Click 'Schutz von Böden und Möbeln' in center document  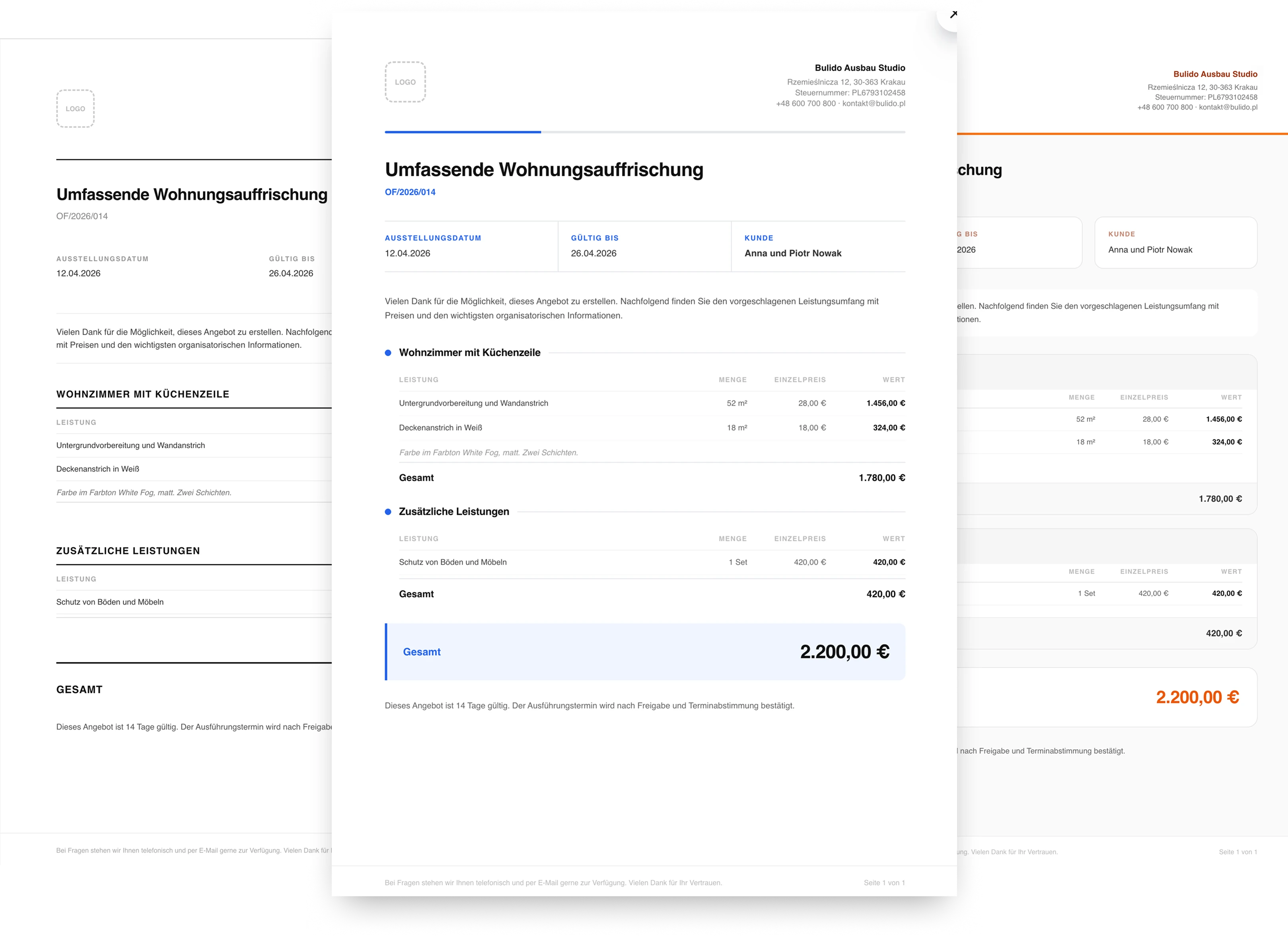(453, 563)
